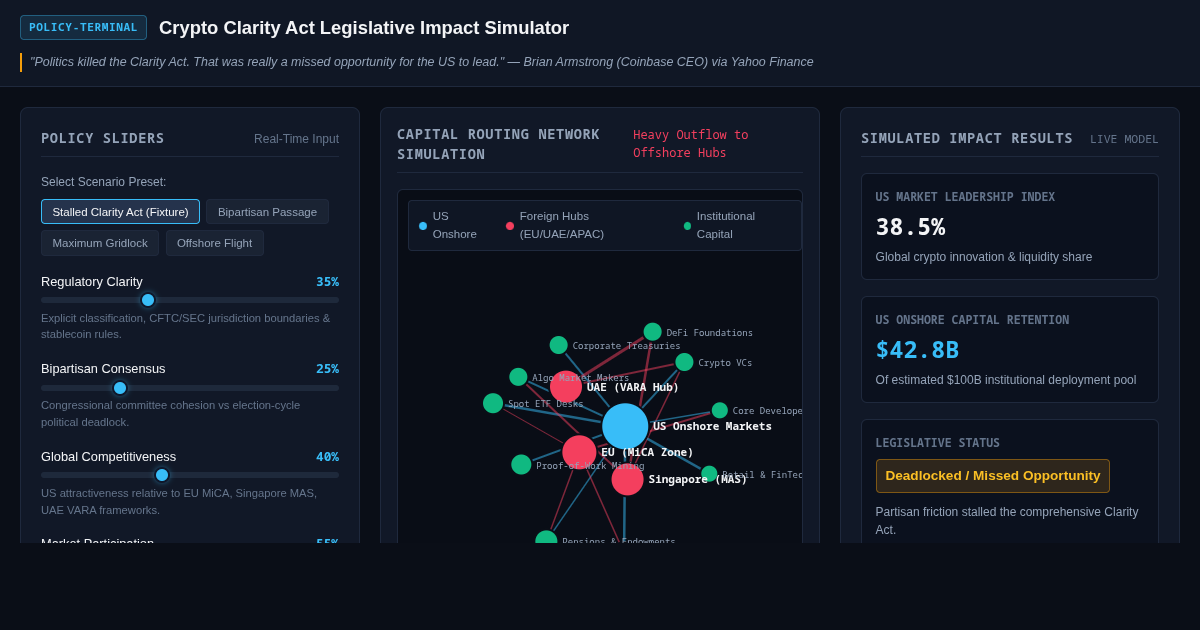
Task: Click the Institutional Capital legend label
Action: [726, 225]
